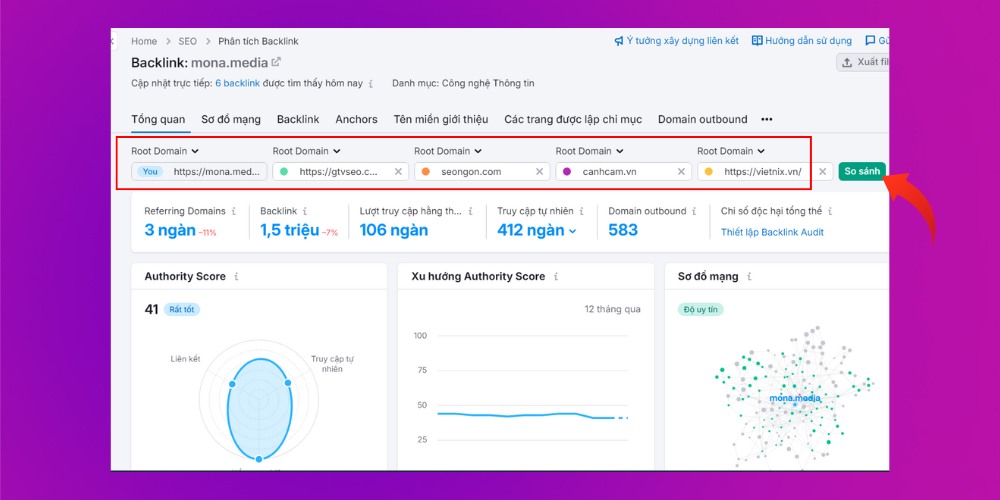
Task: Click the vietnix.vn domain input field
Action: [x=765, y=172]
